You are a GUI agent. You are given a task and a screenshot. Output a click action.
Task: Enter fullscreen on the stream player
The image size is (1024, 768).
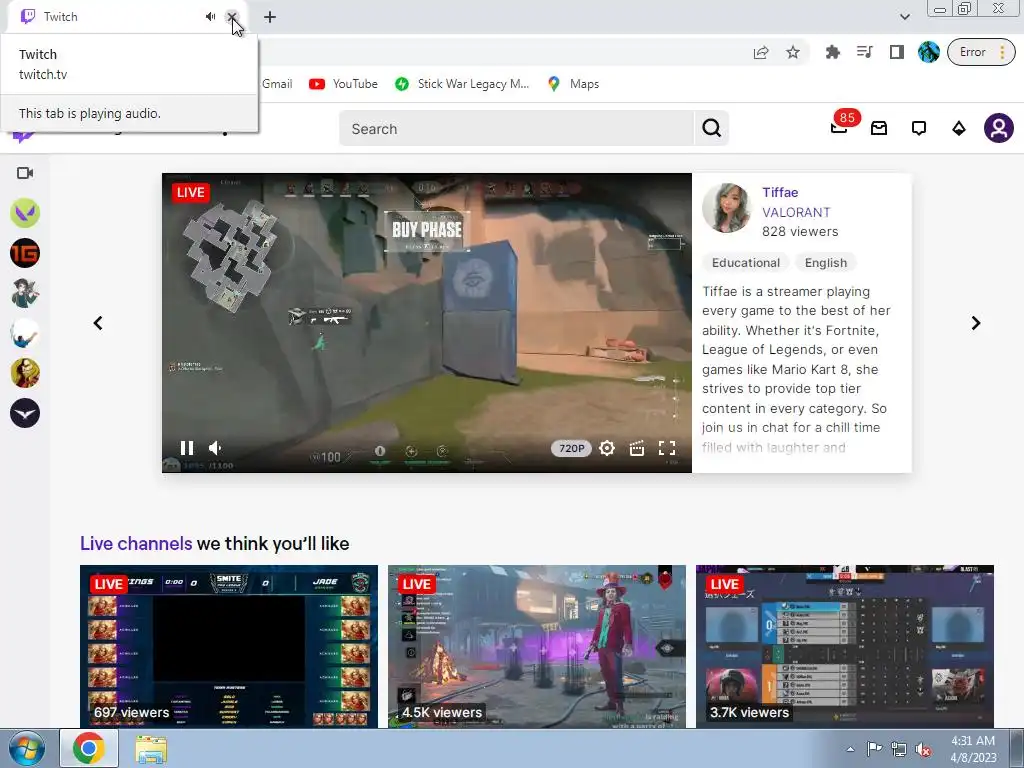667,448
